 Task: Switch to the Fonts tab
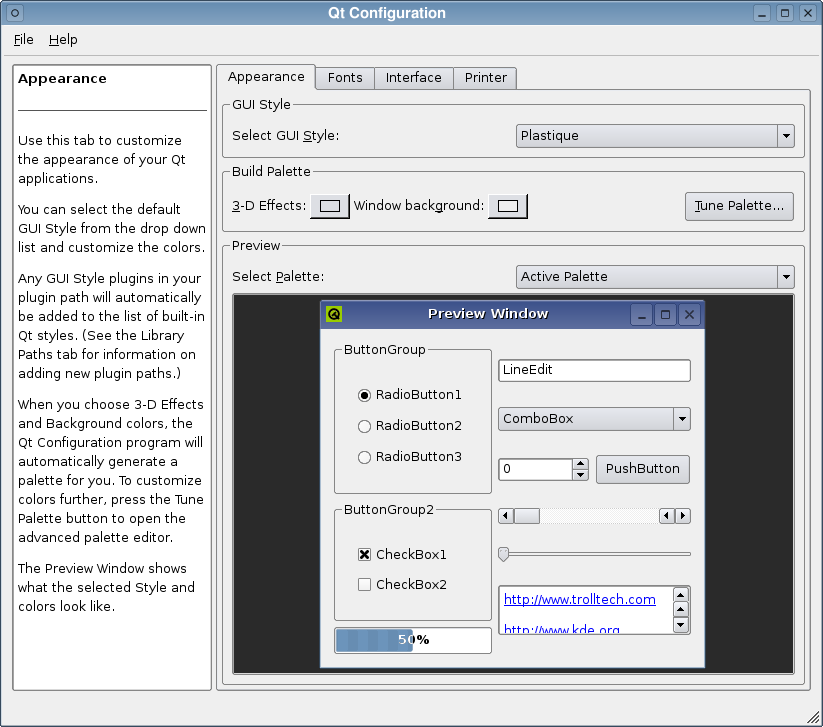point(345,78)
